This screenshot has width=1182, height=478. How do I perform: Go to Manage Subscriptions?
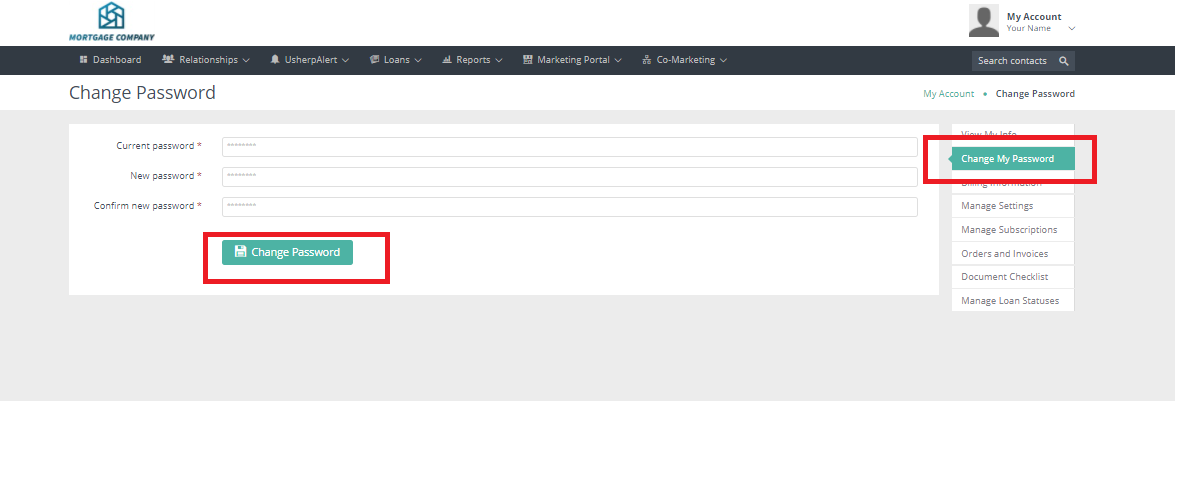(x=1008, y=230)
